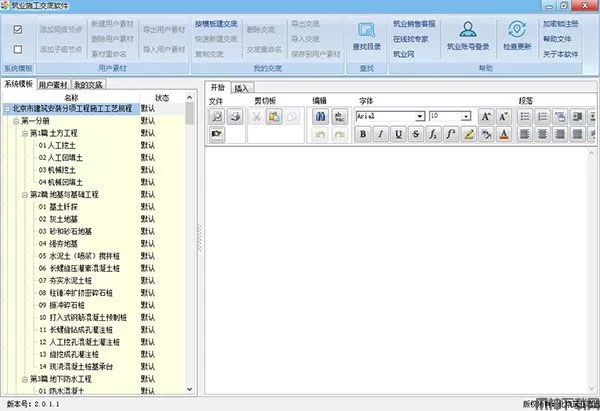600x411 pixels.
Task: Open the 查找目录 search tool
Action: coord(366,37)
